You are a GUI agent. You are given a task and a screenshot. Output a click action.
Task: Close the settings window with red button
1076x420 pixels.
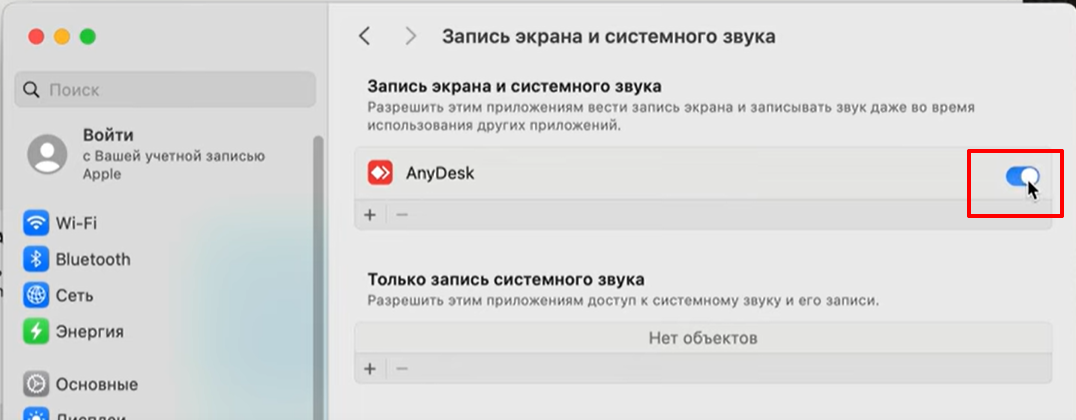pyautogui.click(x=36, y=36)
